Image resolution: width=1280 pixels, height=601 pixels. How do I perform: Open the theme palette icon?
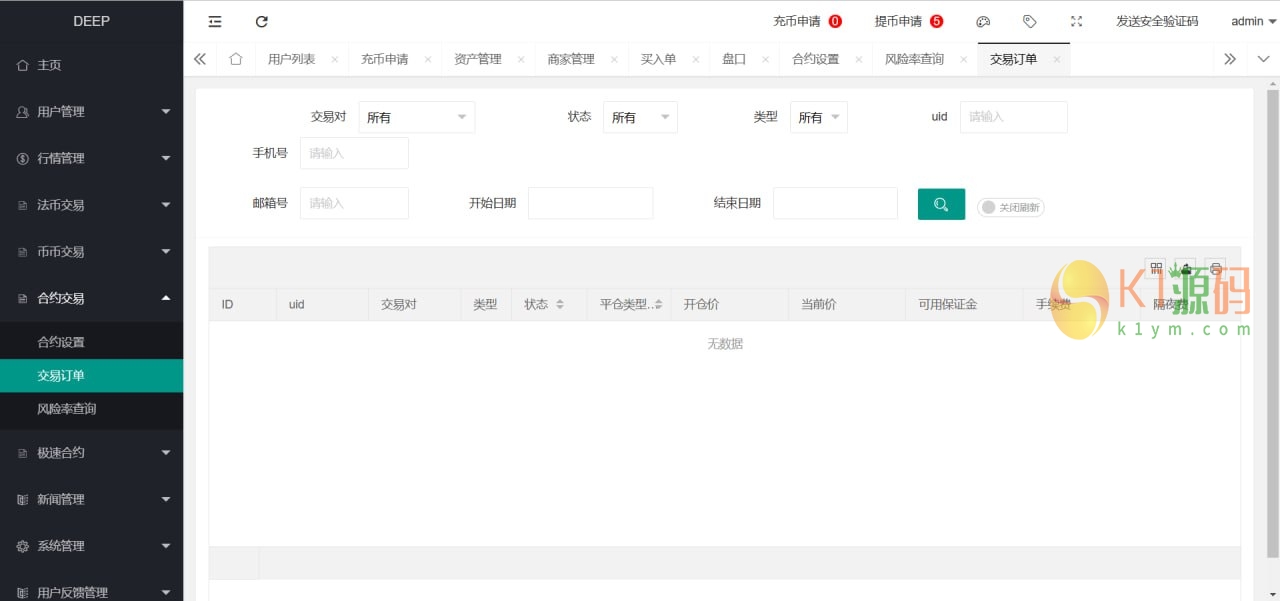(983, 21)
